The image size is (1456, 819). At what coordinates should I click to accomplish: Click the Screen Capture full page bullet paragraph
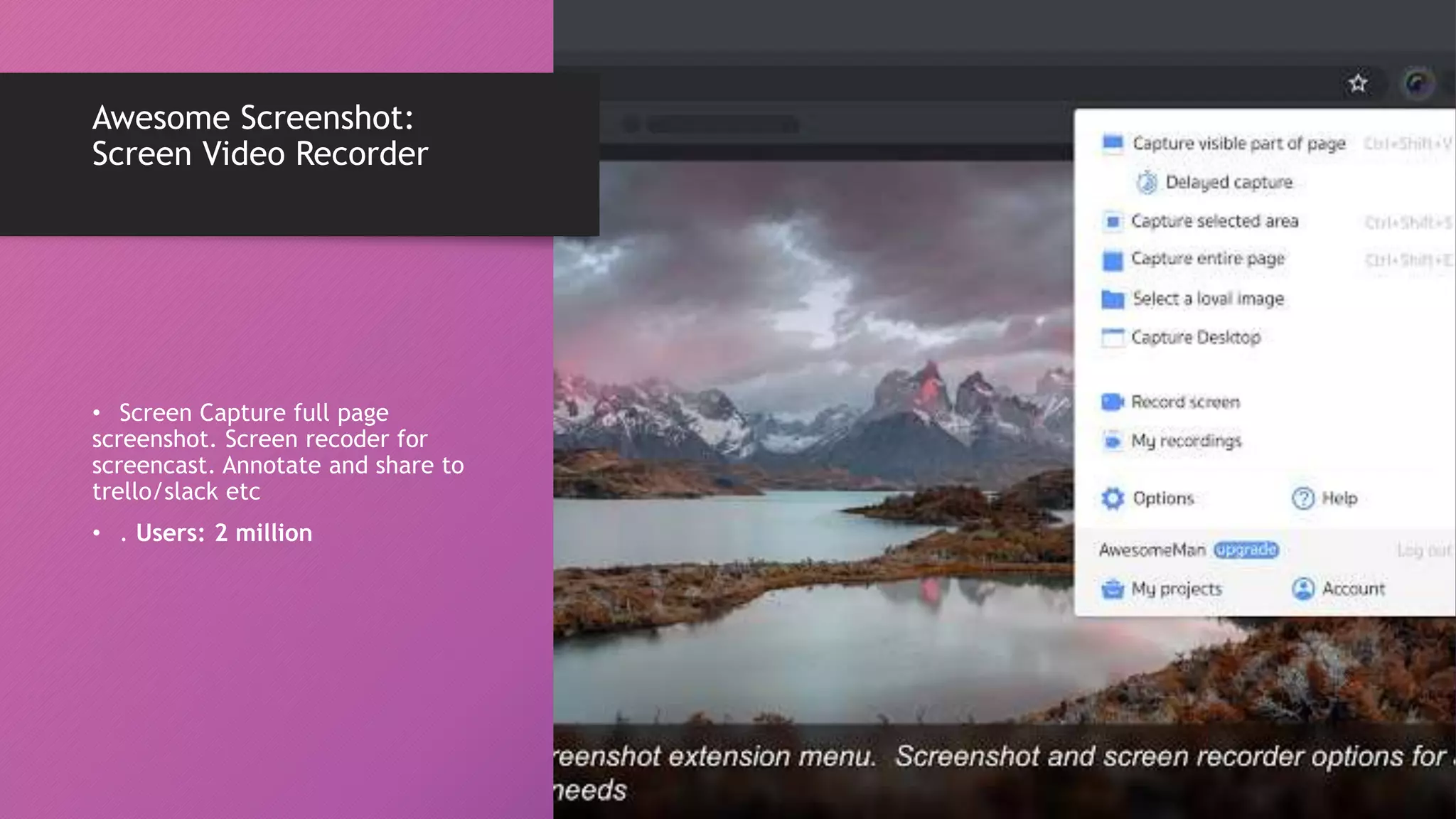coord(278,451)
